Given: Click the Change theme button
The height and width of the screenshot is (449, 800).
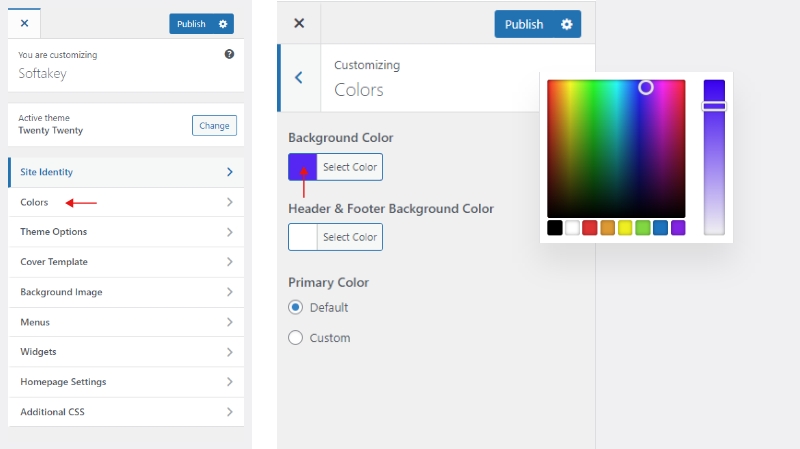Looking at the screenshot, I should 214,126.
